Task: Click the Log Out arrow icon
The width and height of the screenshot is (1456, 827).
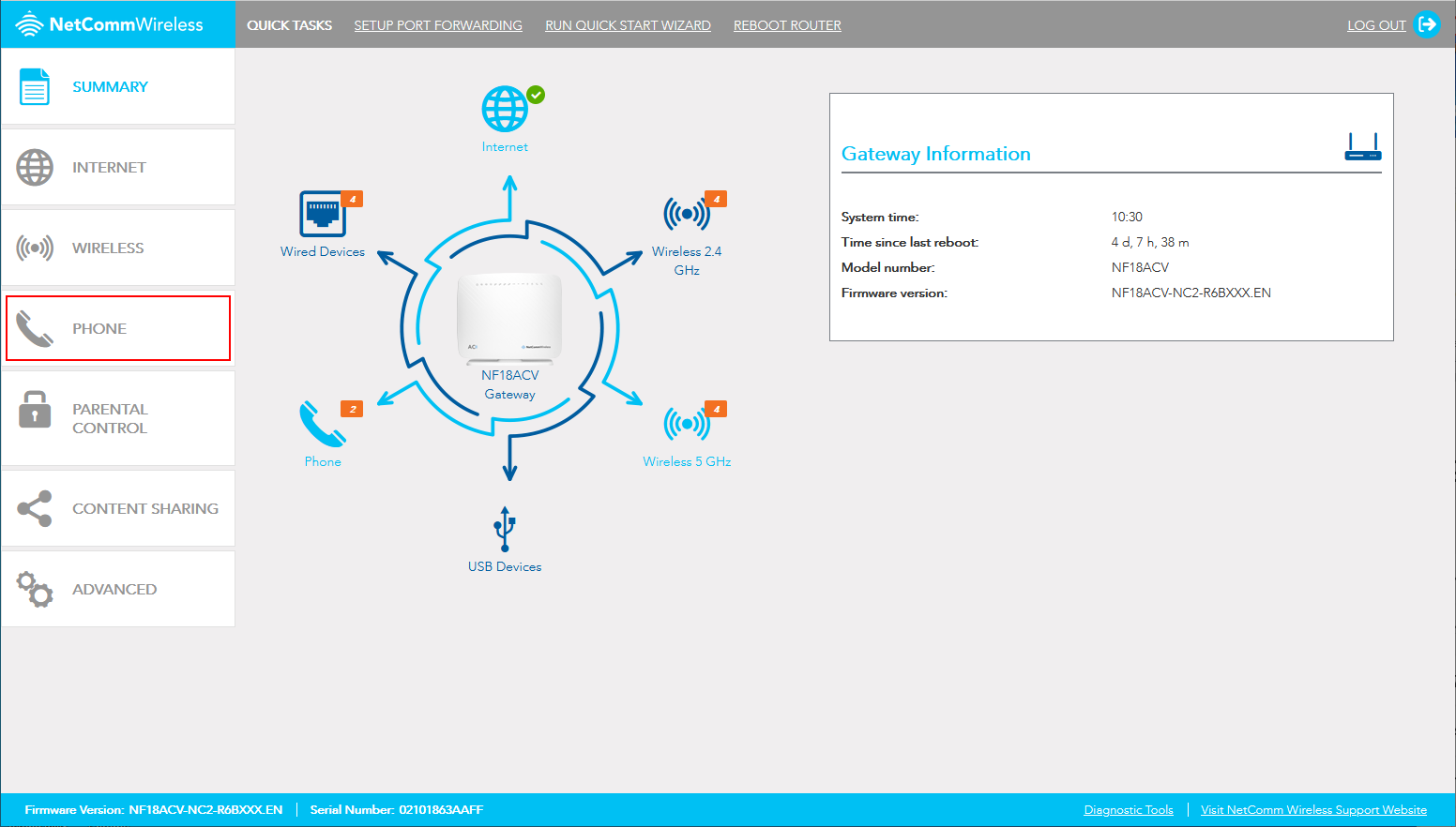Action: [x=1427, y=24]
